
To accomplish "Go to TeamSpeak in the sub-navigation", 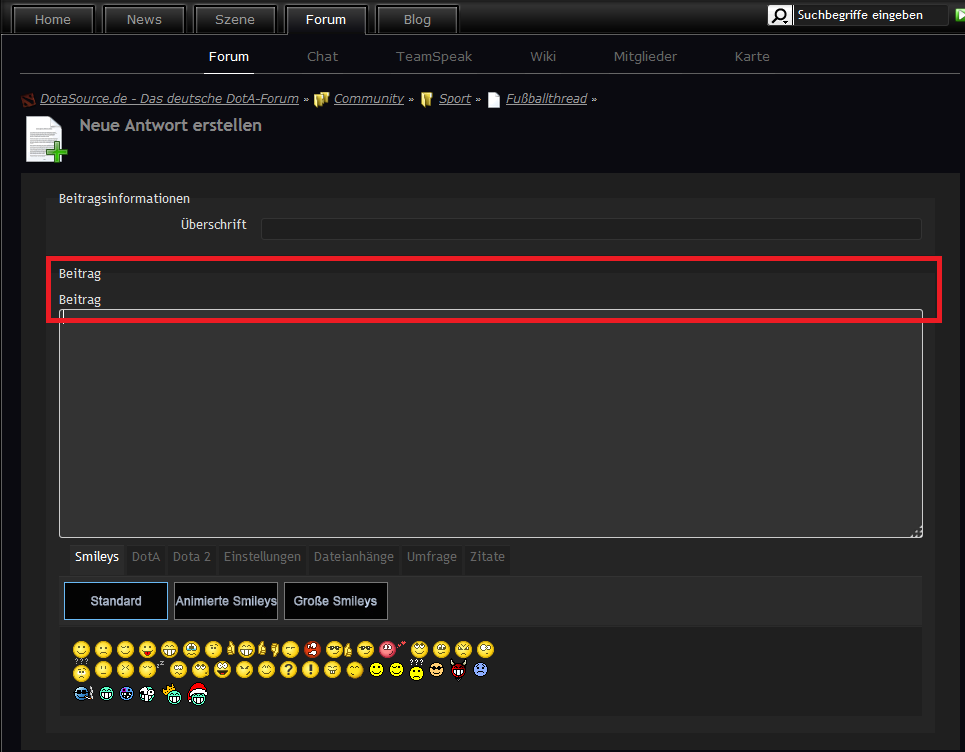I will pyautogui.click(x=434, y=57).
